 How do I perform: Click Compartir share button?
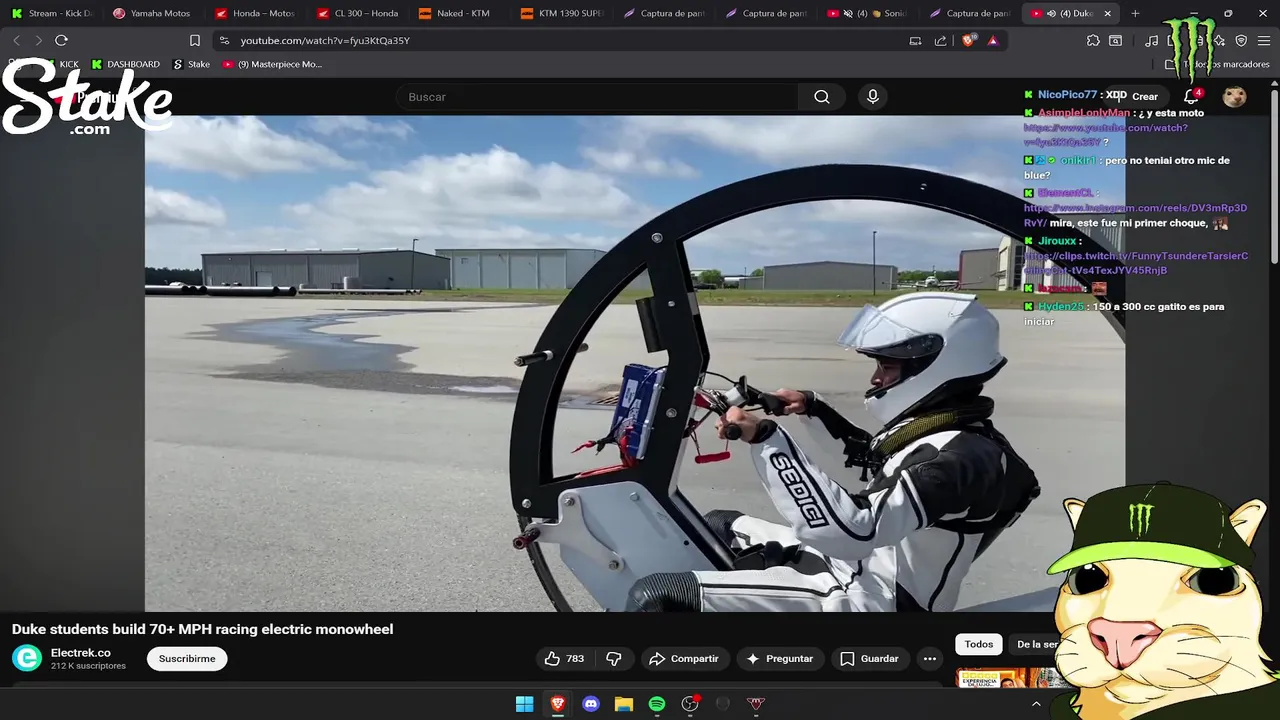click(x=684, y=659)
